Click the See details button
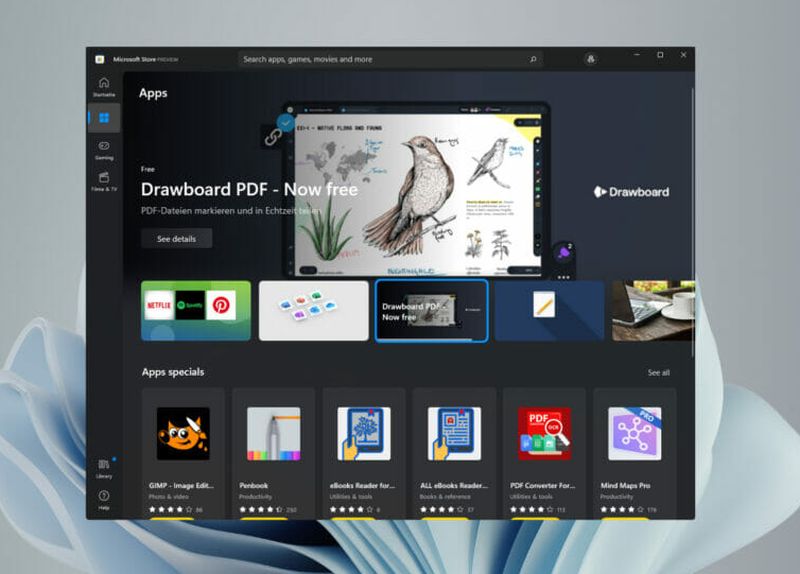Screen dimensions: 800x574 coord(177,239)
